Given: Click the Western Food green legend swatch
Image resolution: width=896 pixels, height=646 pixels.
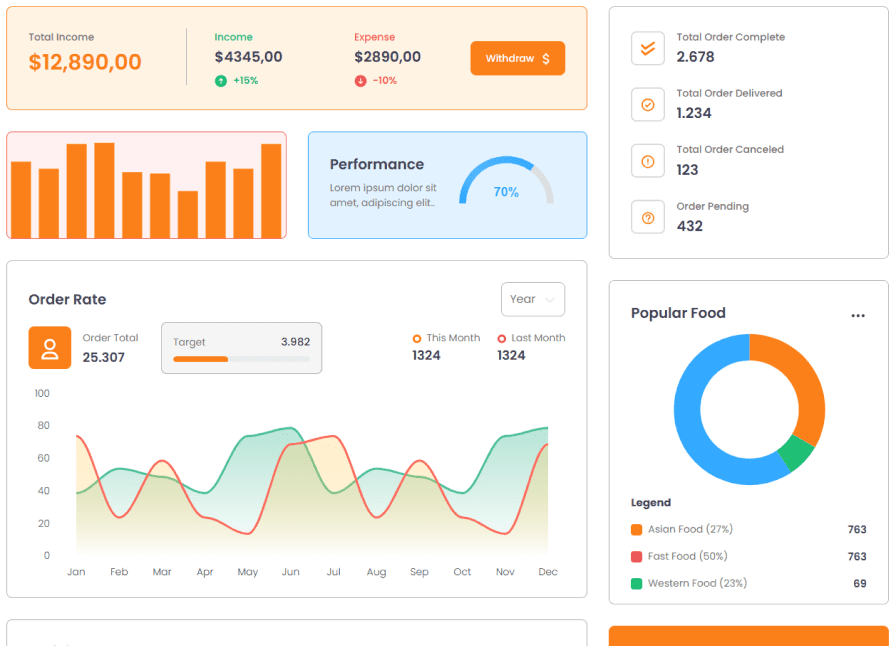Looking at the screenshot, I should 637,584.
